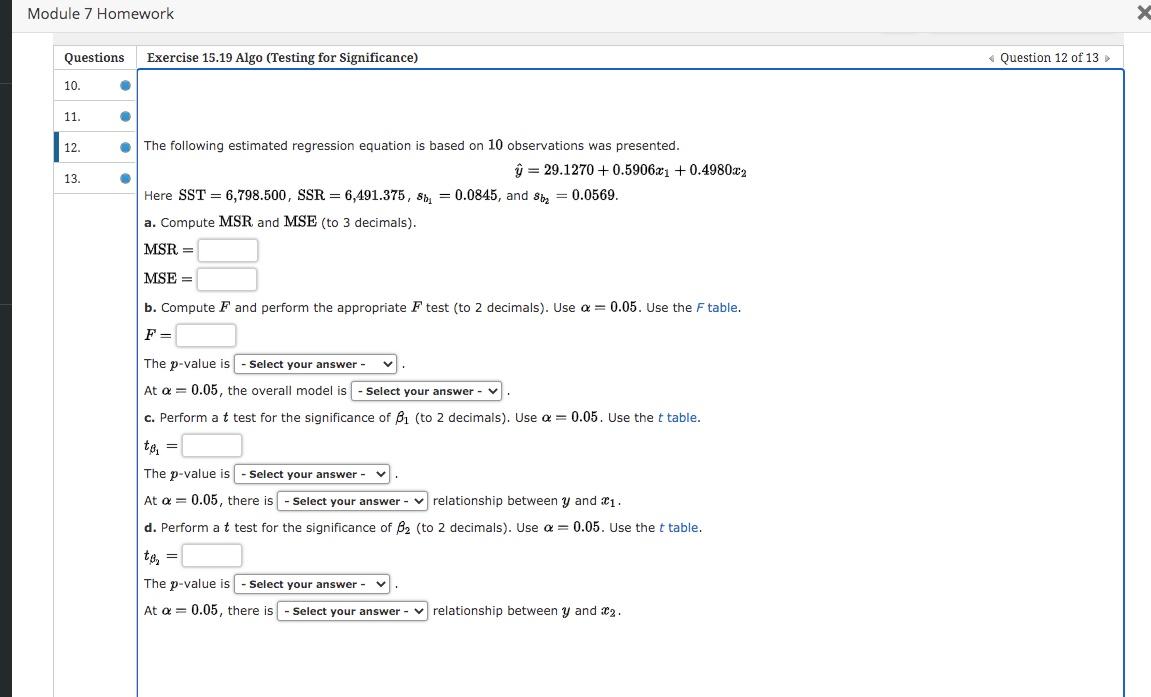This screenshot has width=1151, height=697.
Task: Open the relationship dropdown for y and x1
Action: click(x=352, y=500)
